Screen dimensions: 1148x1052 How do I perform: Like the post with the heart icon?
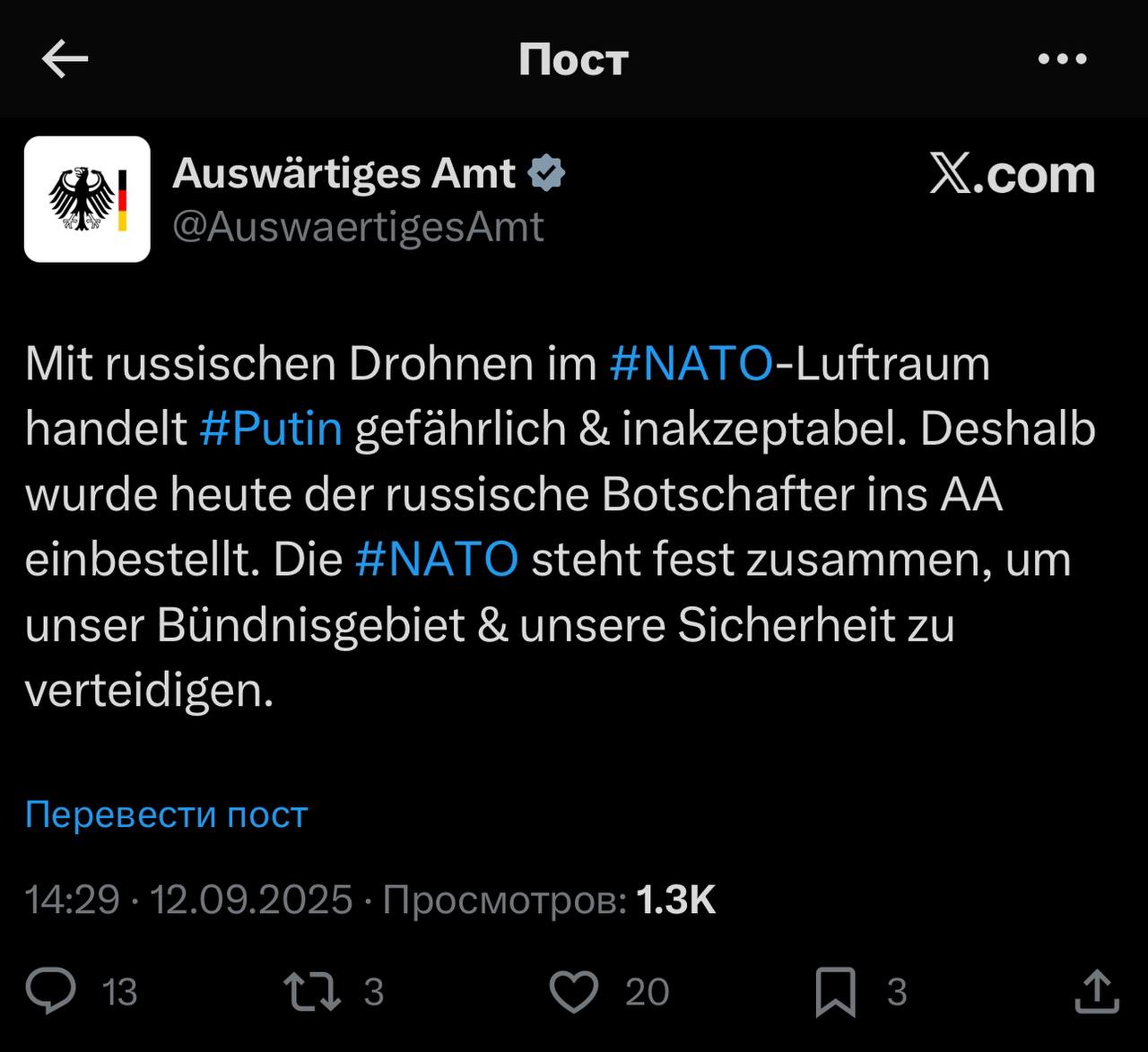click(x=573, y=992)
